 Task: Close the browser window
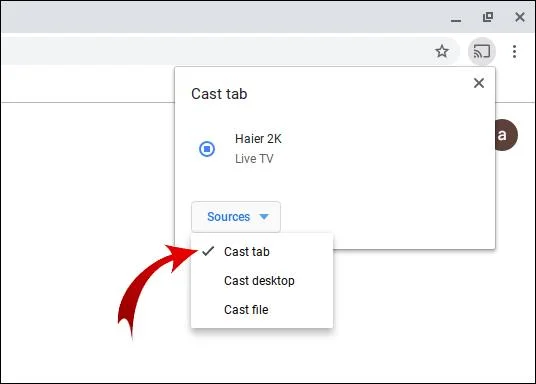coord(520,17)
